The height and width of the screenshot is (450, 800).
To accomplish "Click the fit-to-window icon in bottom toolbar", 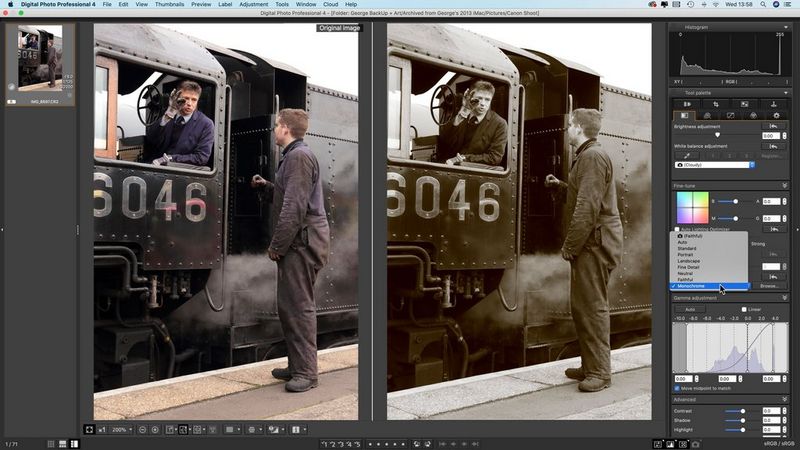I will pyautogui.click(x=89, y=429).
